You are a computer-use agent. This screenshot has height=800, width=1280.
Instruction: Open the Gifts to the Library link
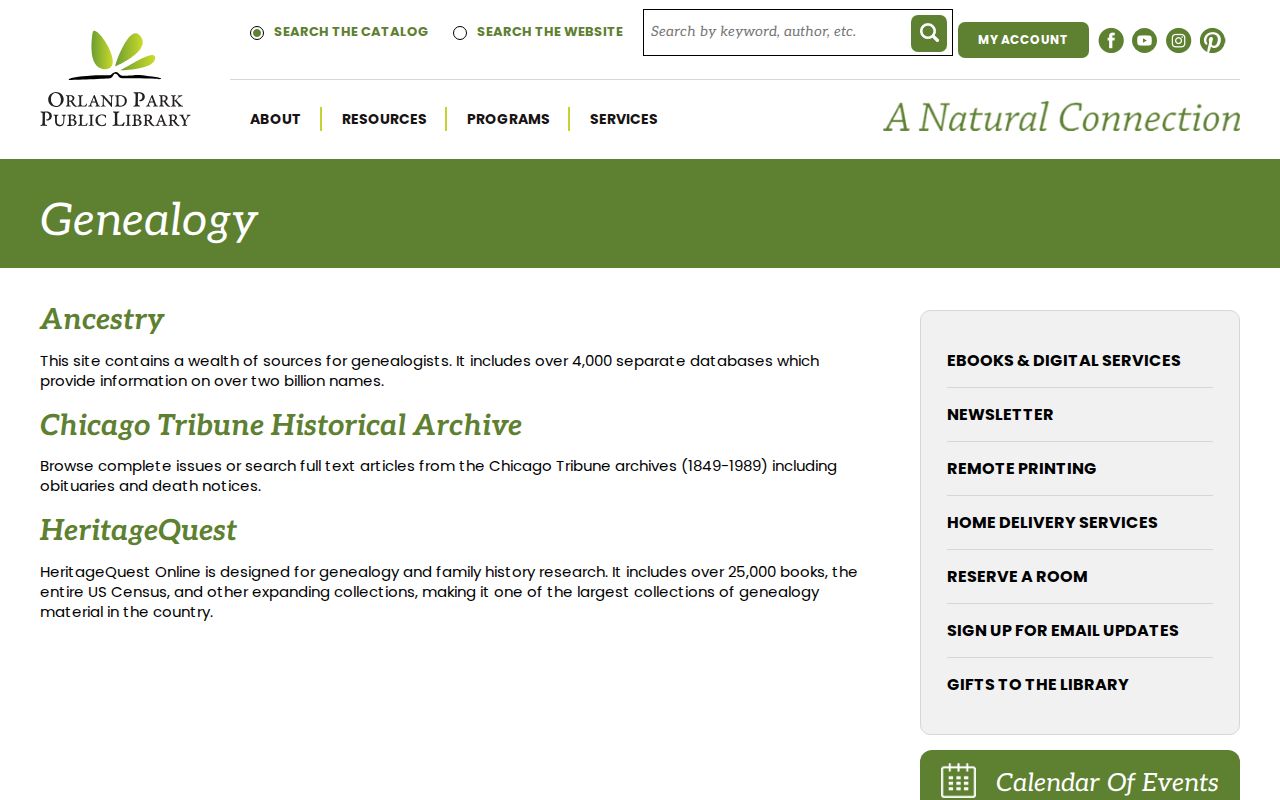(1038, 684)
